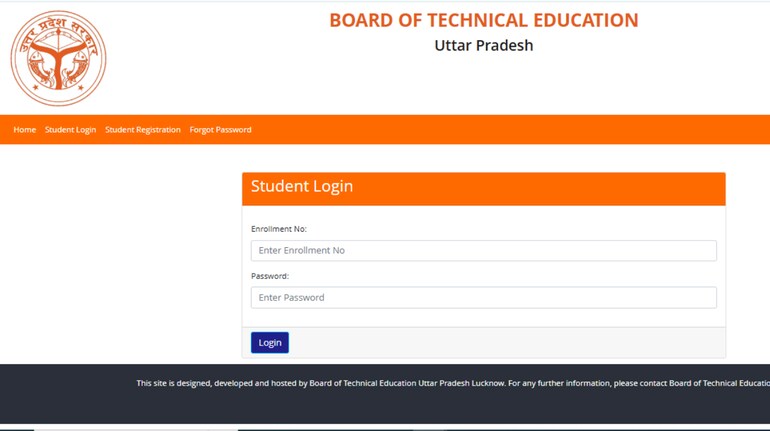Viewport: 770px width, 431px height.
Task: Select Forgot Password in the navigation bar
Action: pyautogui.click(x=220, y=130)
